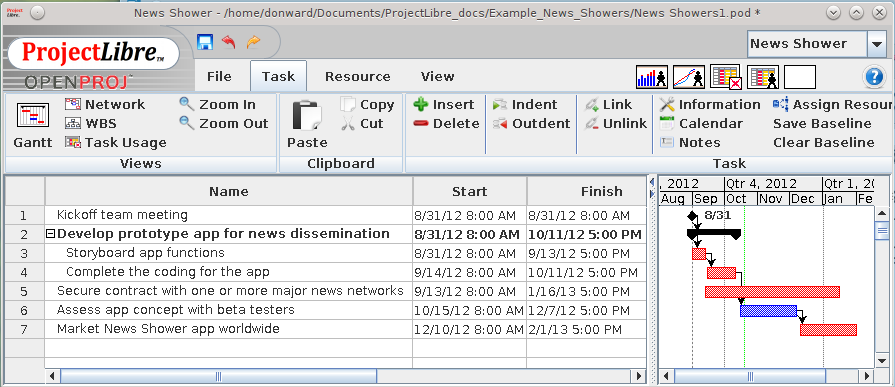Image resolution: width=895 pixels, height=387 pixels.
Task: Cut the selected task
Action: pos(362,123)
